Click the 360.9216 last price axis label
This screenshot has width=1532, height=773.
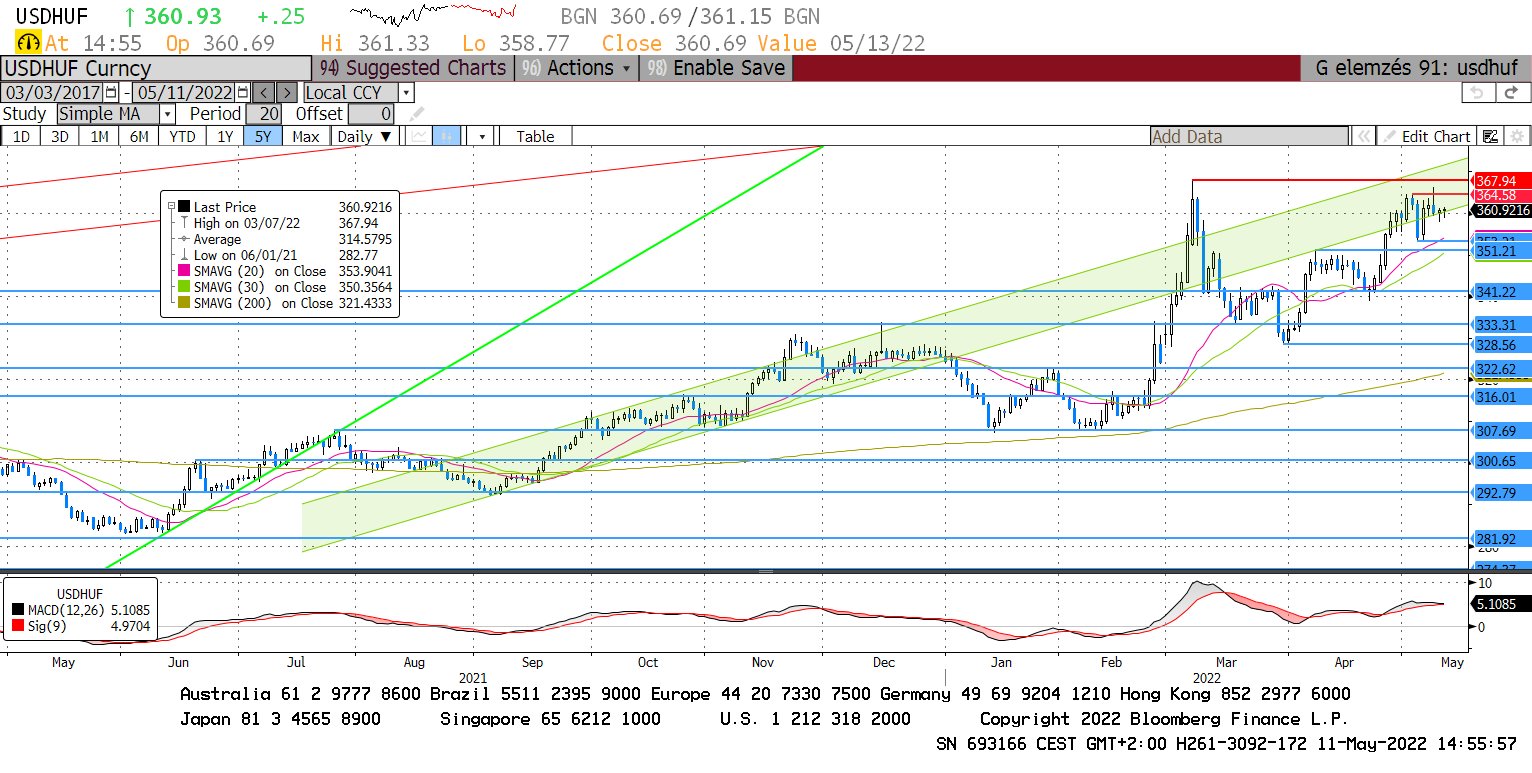(1502, 210)
